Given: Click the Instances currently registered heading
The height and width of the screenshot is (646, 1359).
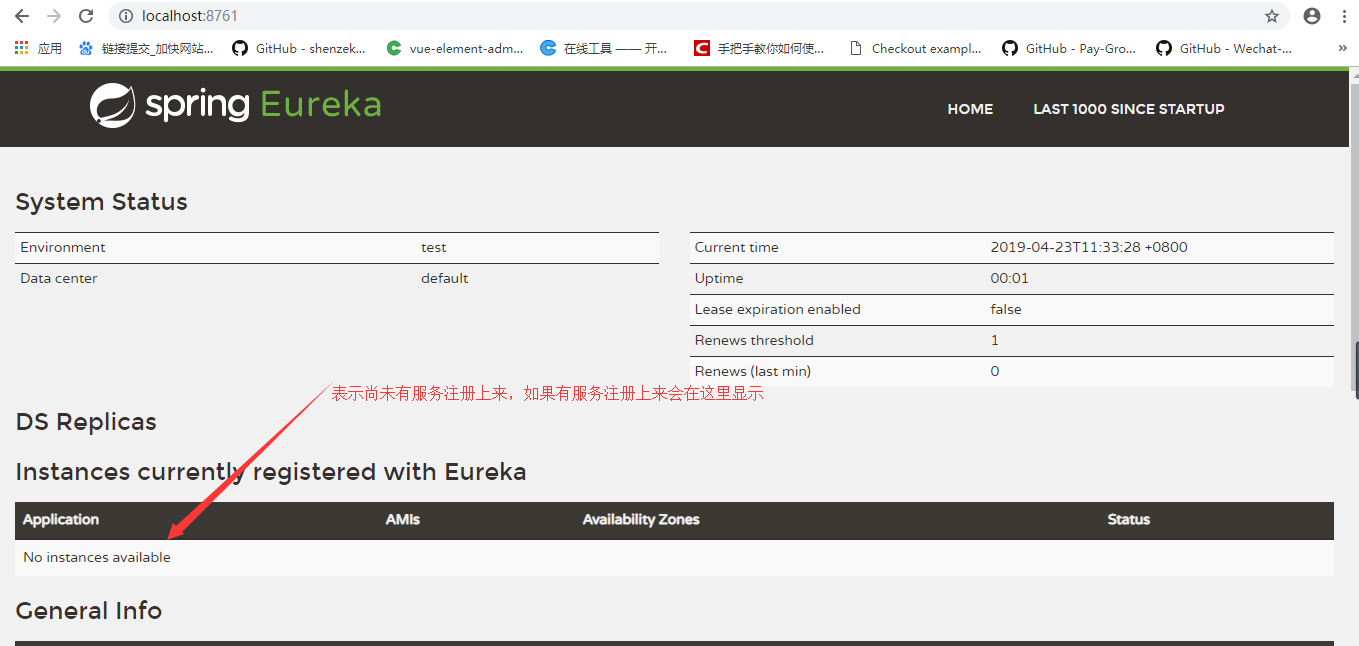Looking at the screenshot, I should tap(271, 472).
